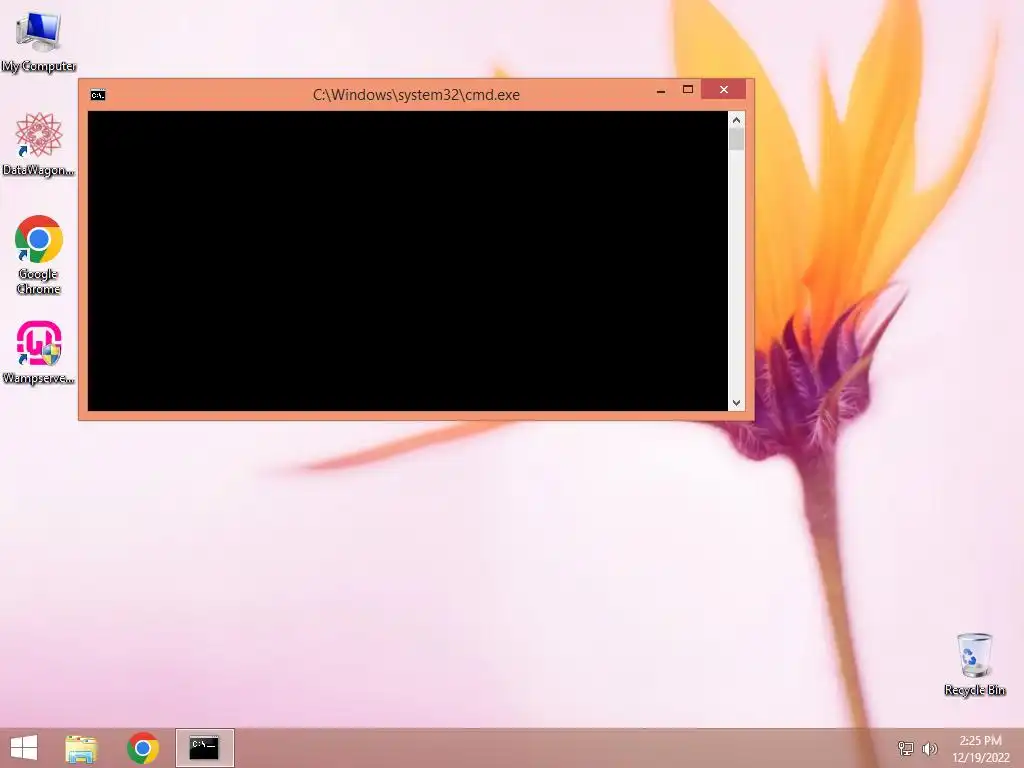Click the cmd.exe taskbar button

point(204,748)
